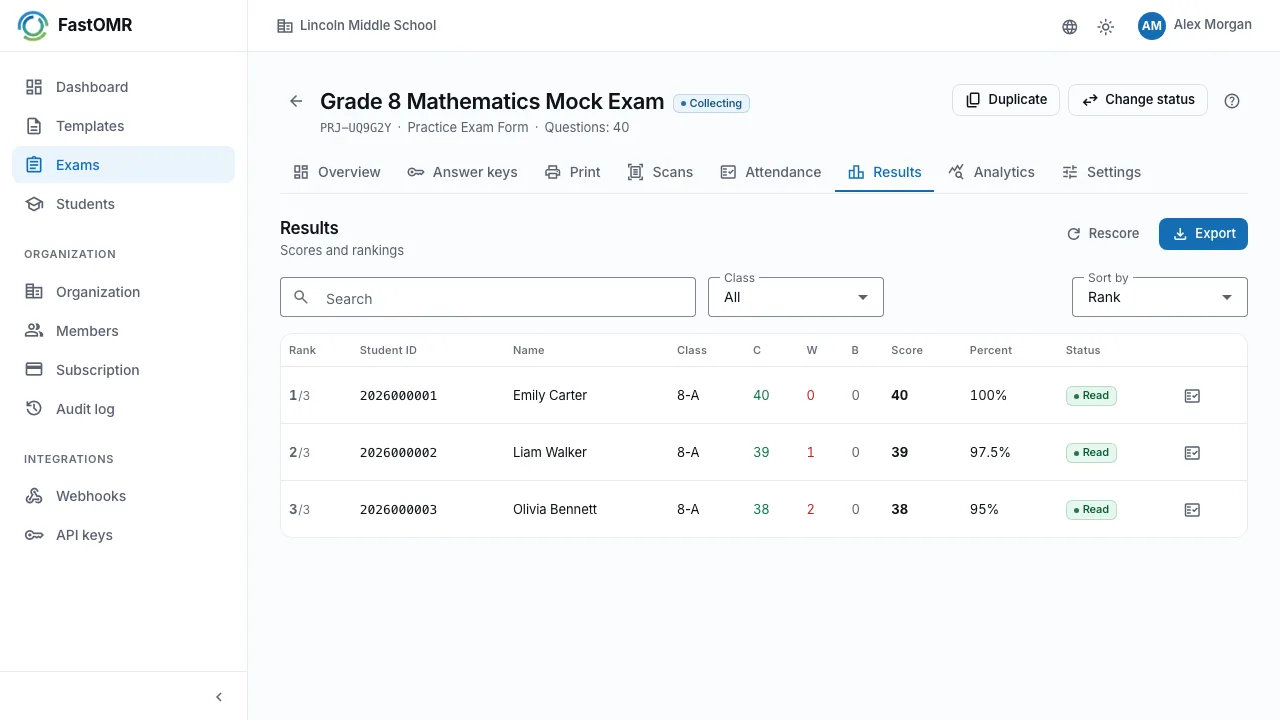Open the exam Settings tab
This screenshot has width=1280, height=720.
click(1101, 172)
